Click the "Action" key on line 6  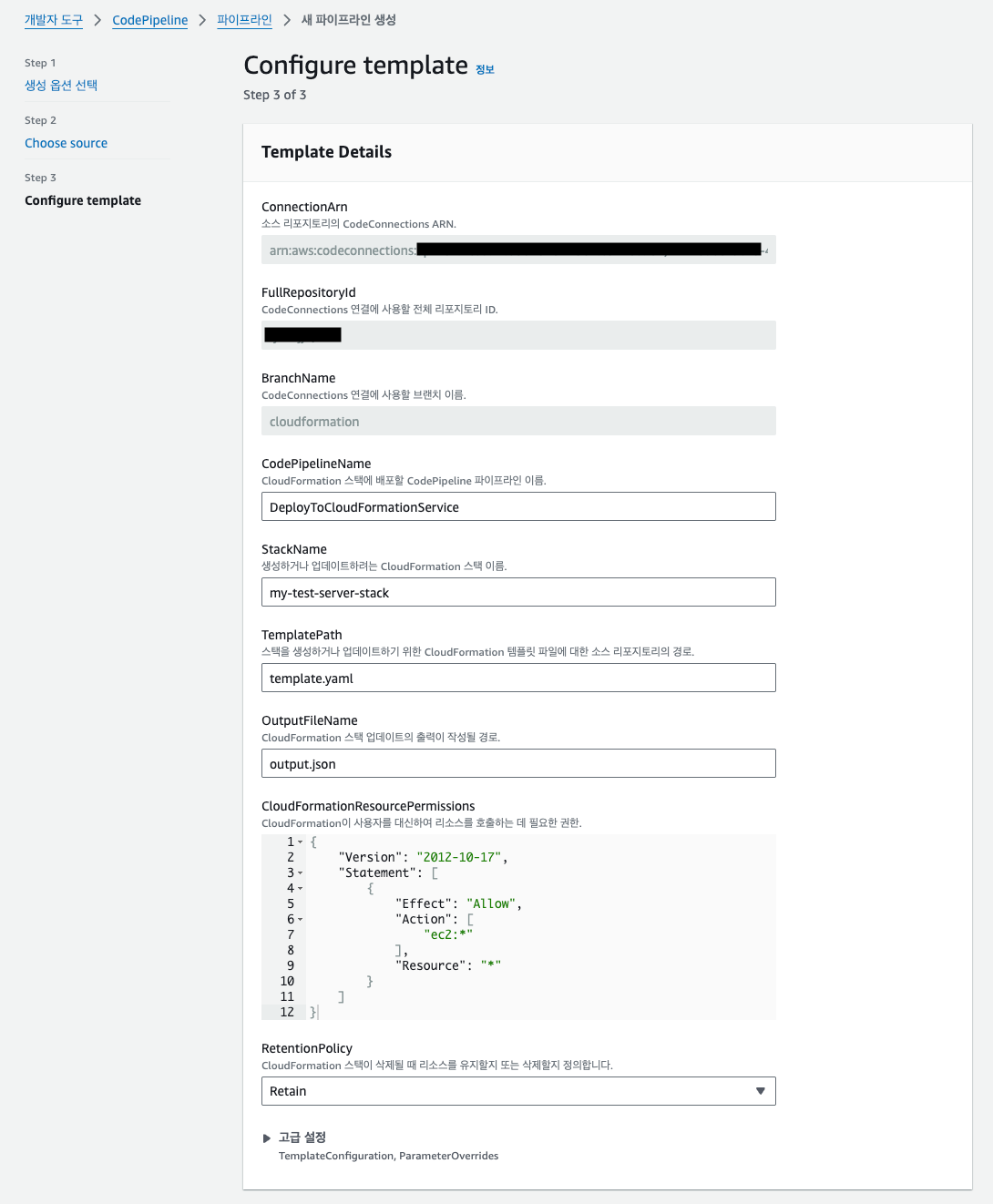pos(424,919)
